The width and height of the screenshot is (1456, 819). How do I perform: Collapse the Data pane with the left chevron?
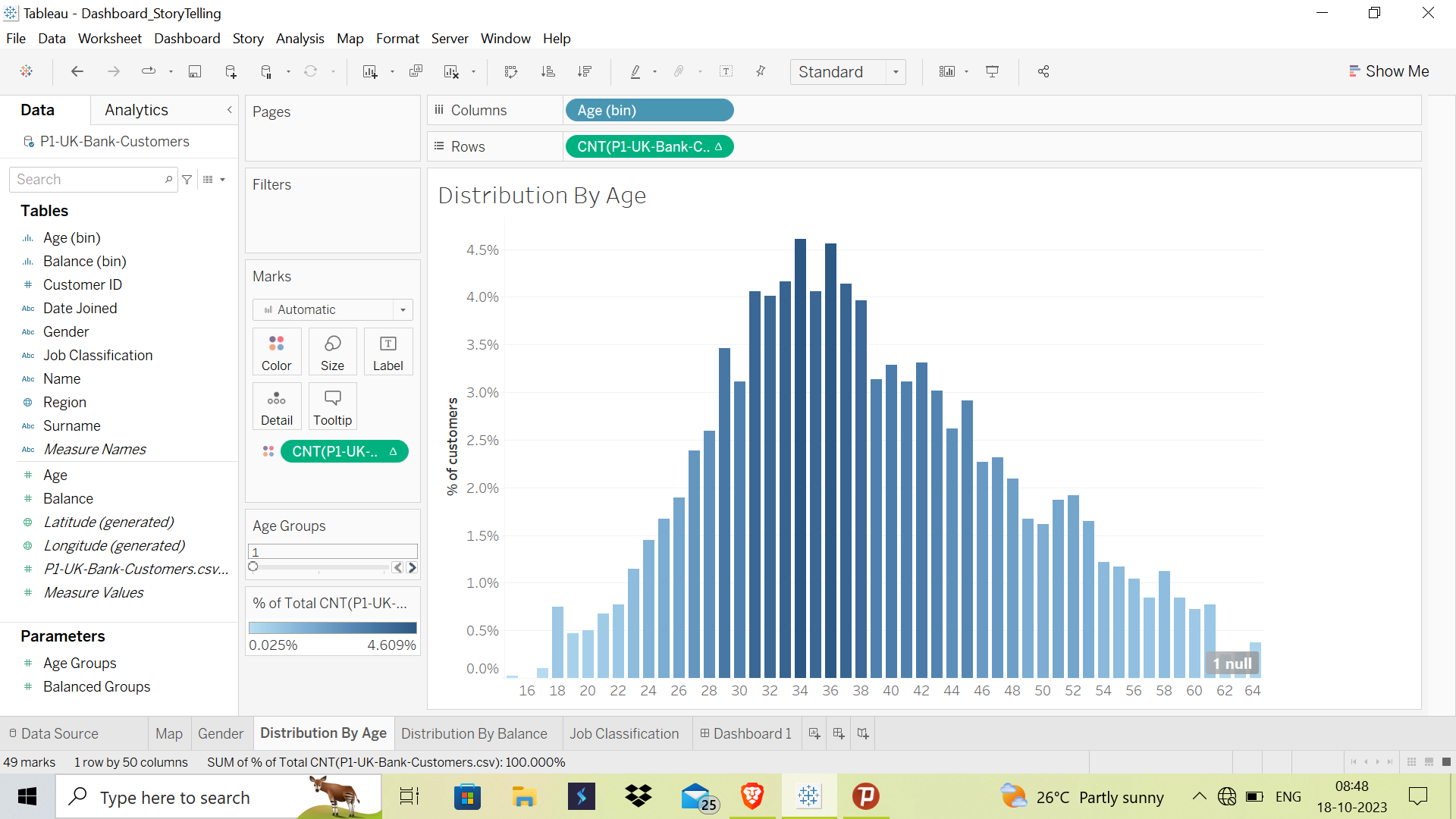click(229, 110)
